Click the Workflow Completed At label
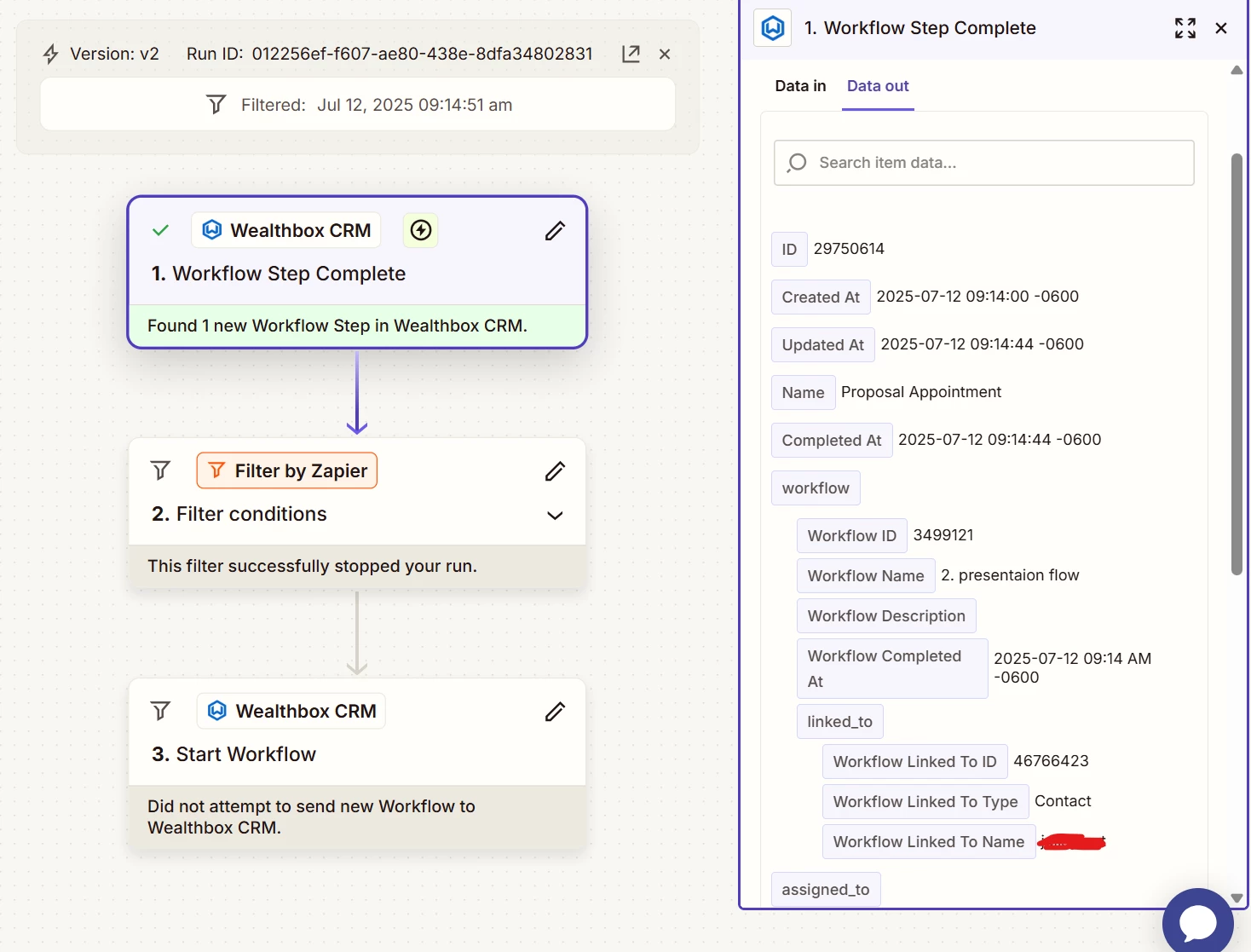 pyautogui.click(x=892, y=668)
